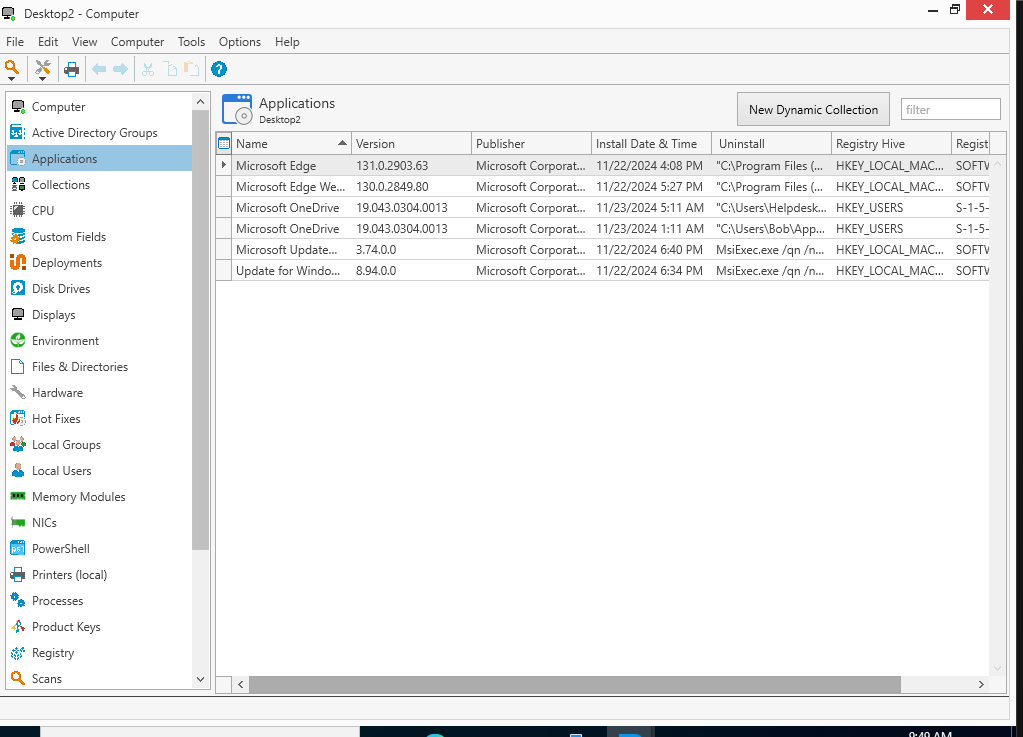This screenshot has width=1023, height=737.
Task: Click the Memory Modules icon
Action: click(x=18, y=496)
